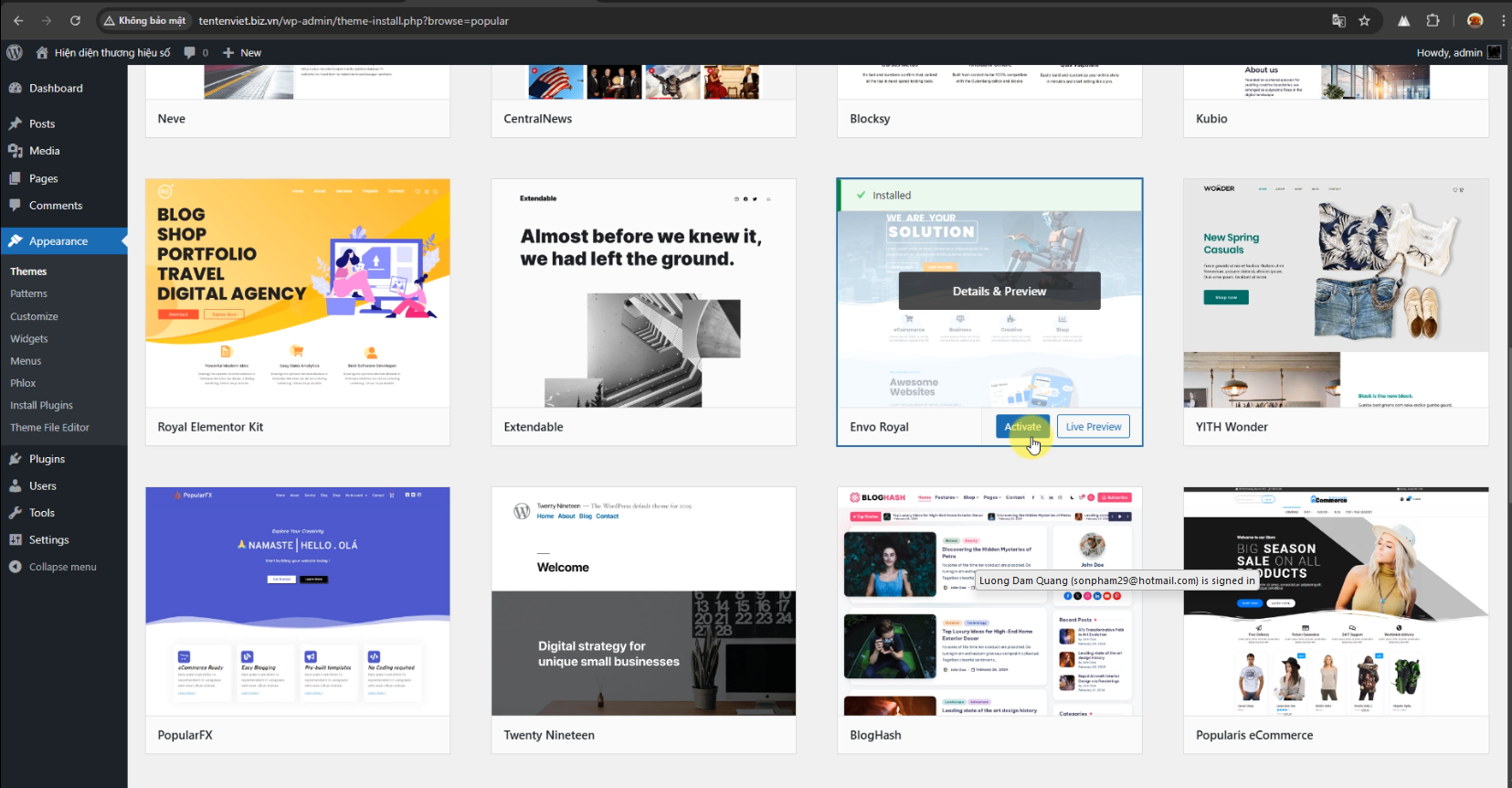Open Widgets under Appearance

pos(29,338)
